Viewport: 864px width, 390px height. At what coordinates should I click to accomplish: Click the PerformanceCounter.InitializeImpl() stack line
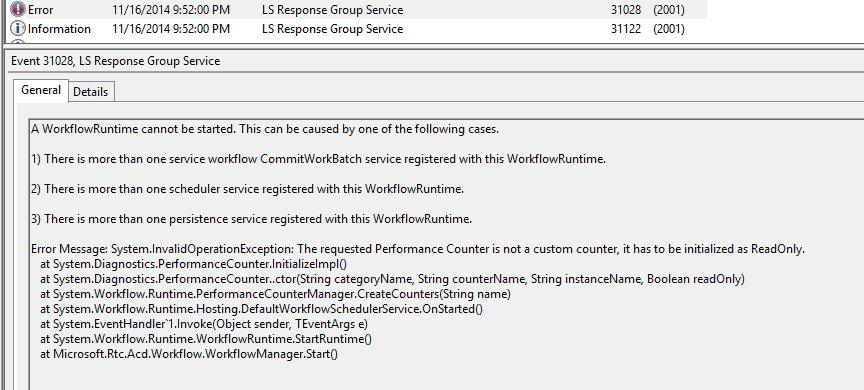193,264
